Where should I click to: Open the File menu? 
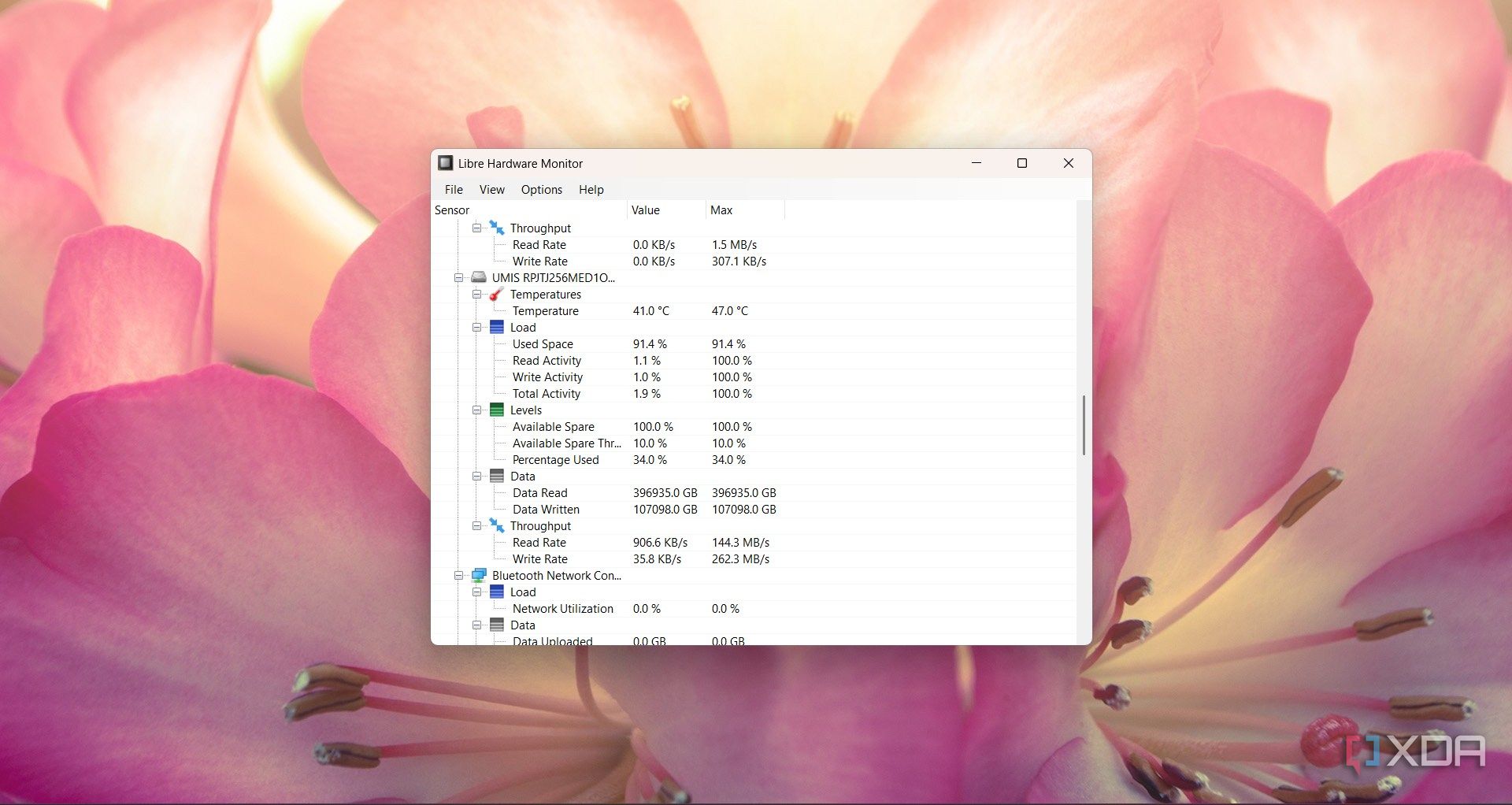tap(454, 189)
